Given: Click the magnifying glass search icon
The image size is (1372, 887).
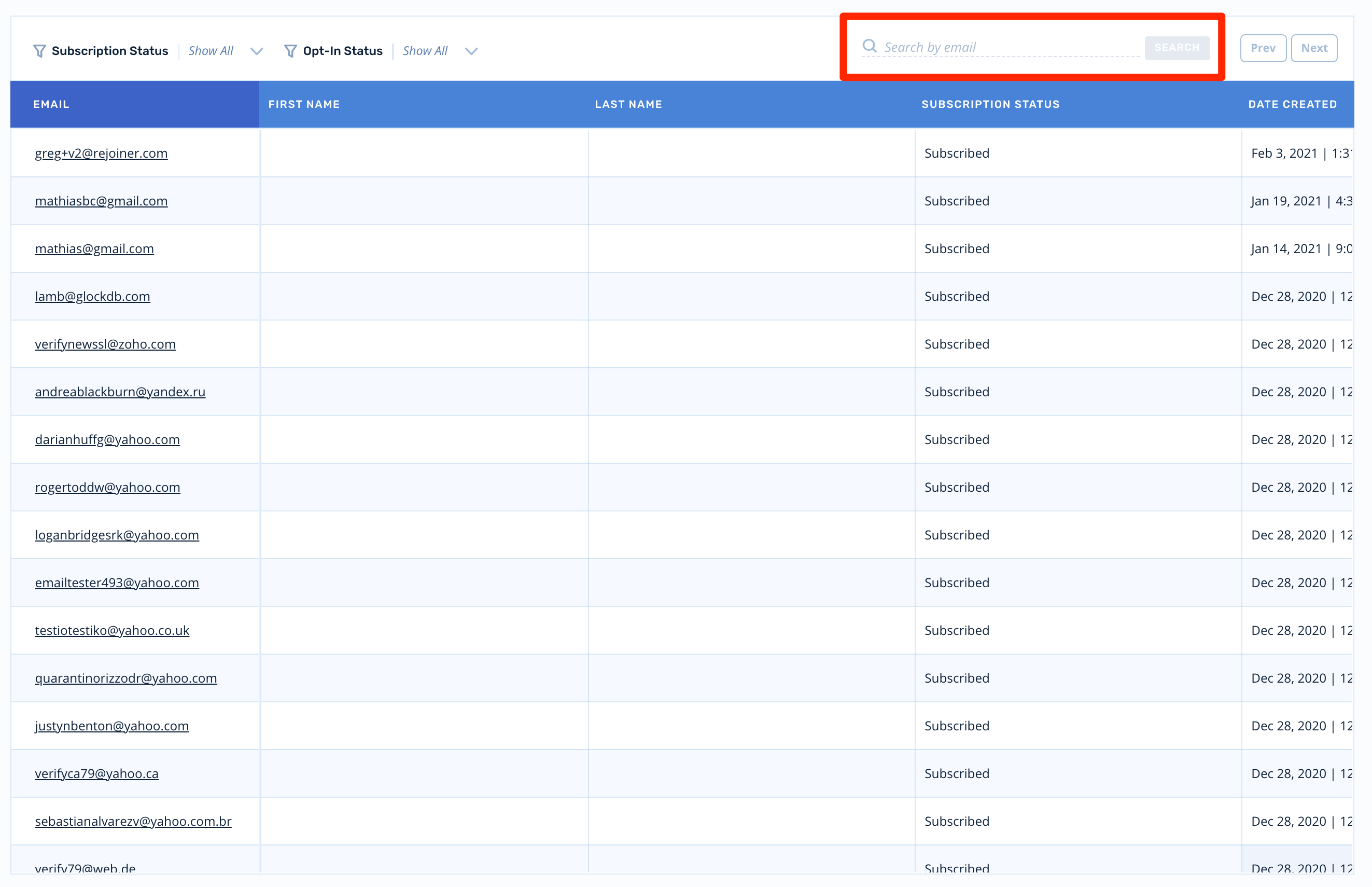Looking at the screenshot, I should pyautogui.click(x=870, y=46).
